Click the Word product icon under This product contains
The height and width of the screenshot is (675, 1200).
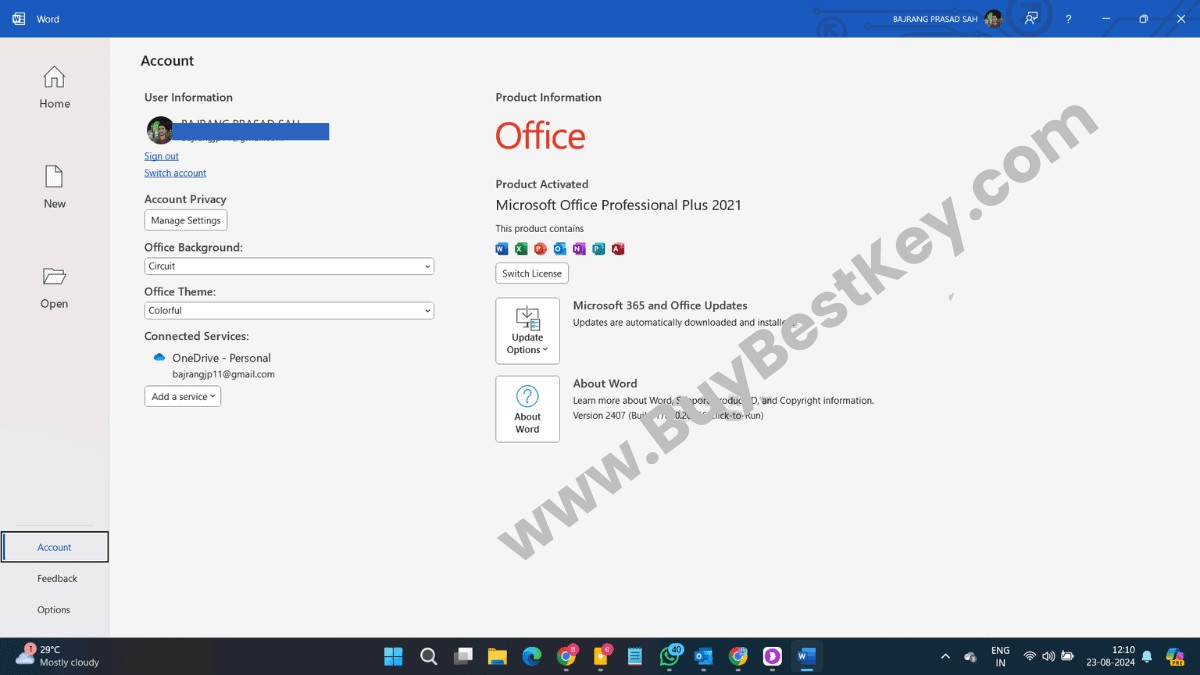click(x=502, y=249)
